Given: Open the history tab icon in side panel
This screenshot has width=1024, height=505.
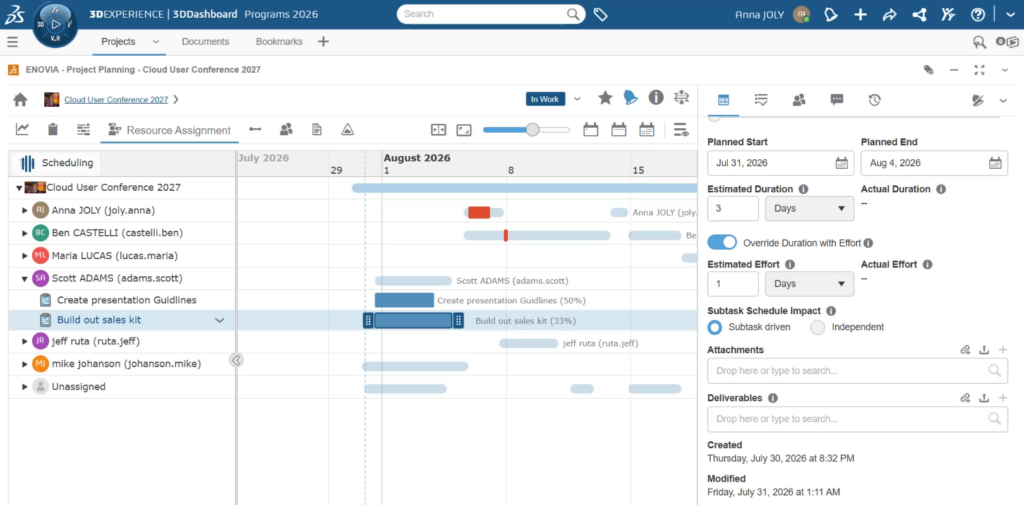Looking at the screenshot, I should click(x=874, y=99).
